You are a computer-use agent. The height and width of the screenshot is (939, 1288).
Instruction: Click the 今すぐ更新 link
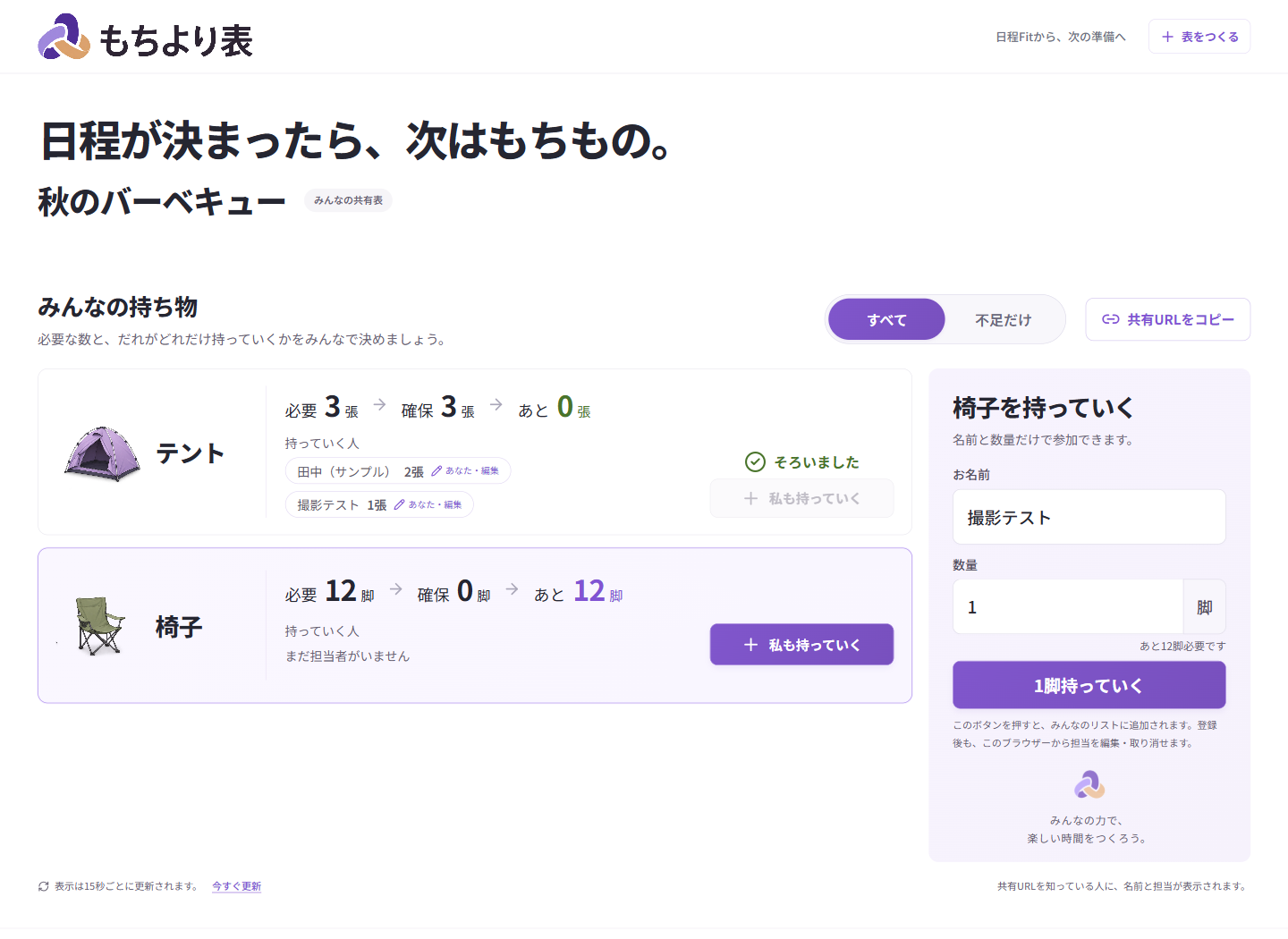click(236, 886)
